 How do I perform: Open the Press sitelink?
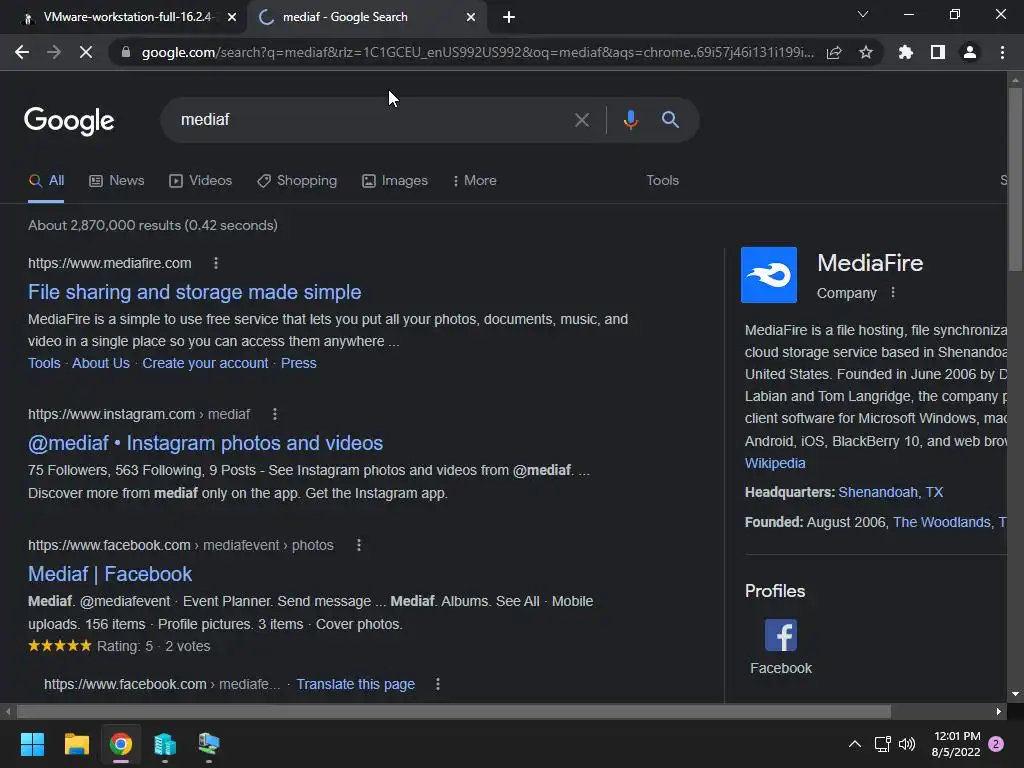point(298,363)
